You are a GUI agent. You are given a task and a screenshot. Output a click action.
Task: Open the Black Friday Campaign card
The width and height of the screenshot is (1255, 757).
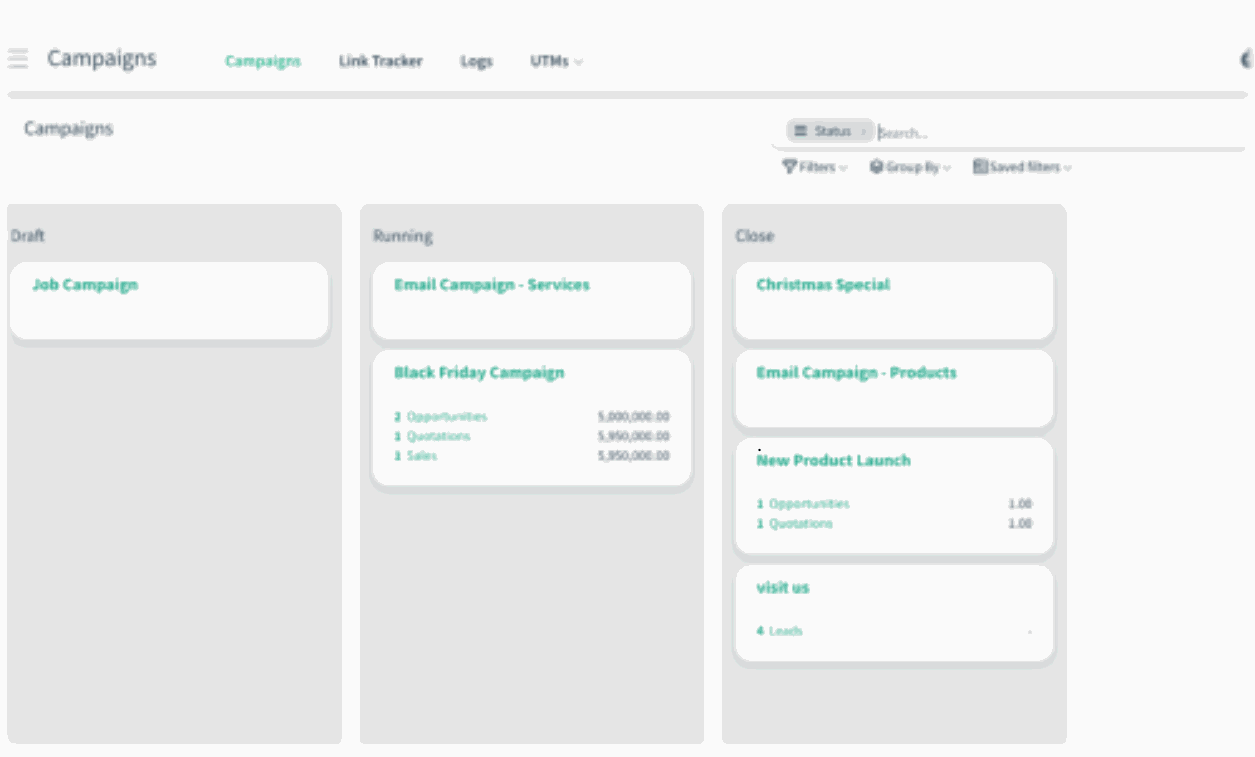point(479,373)
